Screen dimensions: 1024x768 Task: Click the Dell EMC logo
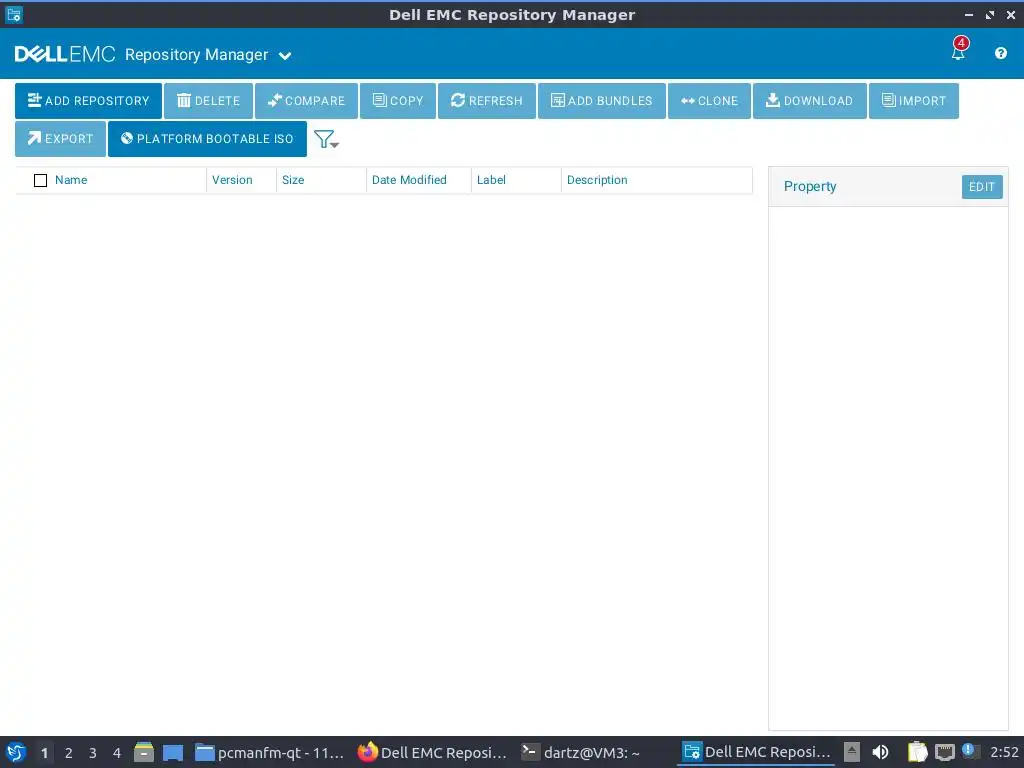65,54
